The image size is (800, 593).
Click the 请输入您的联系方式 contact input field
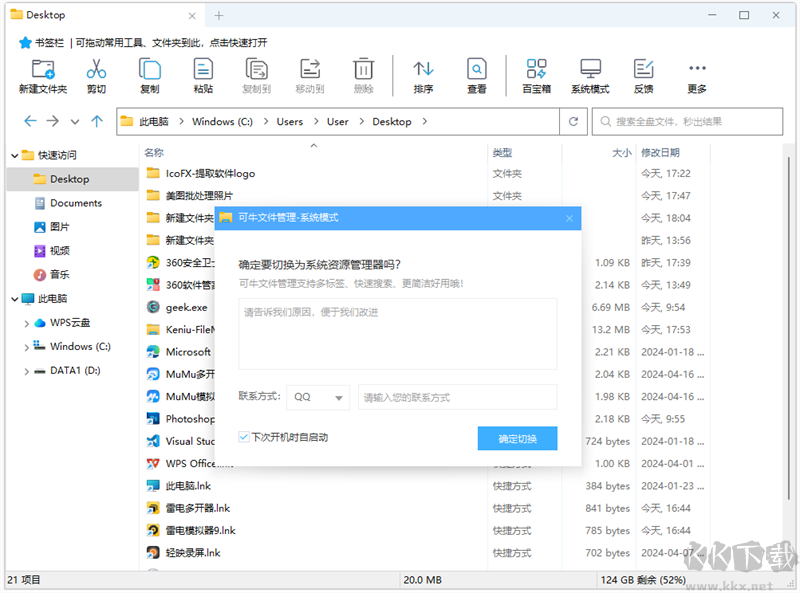(x=457, y=397)
